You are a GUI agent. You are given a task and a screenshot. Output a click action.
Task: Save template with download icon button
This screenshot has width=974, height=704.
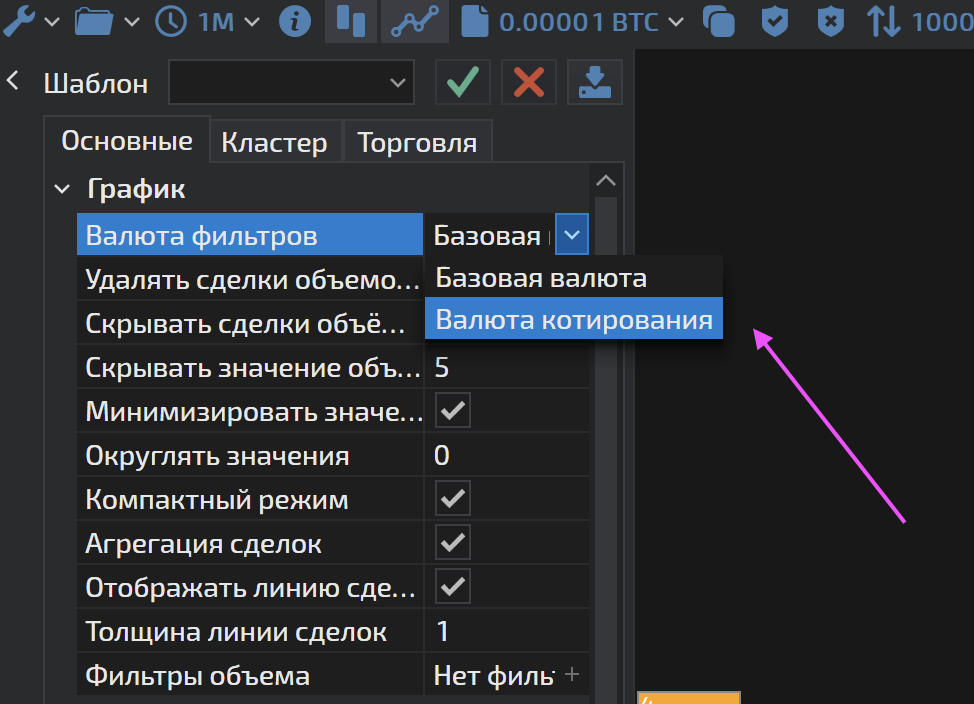click(x=594, y=82)
